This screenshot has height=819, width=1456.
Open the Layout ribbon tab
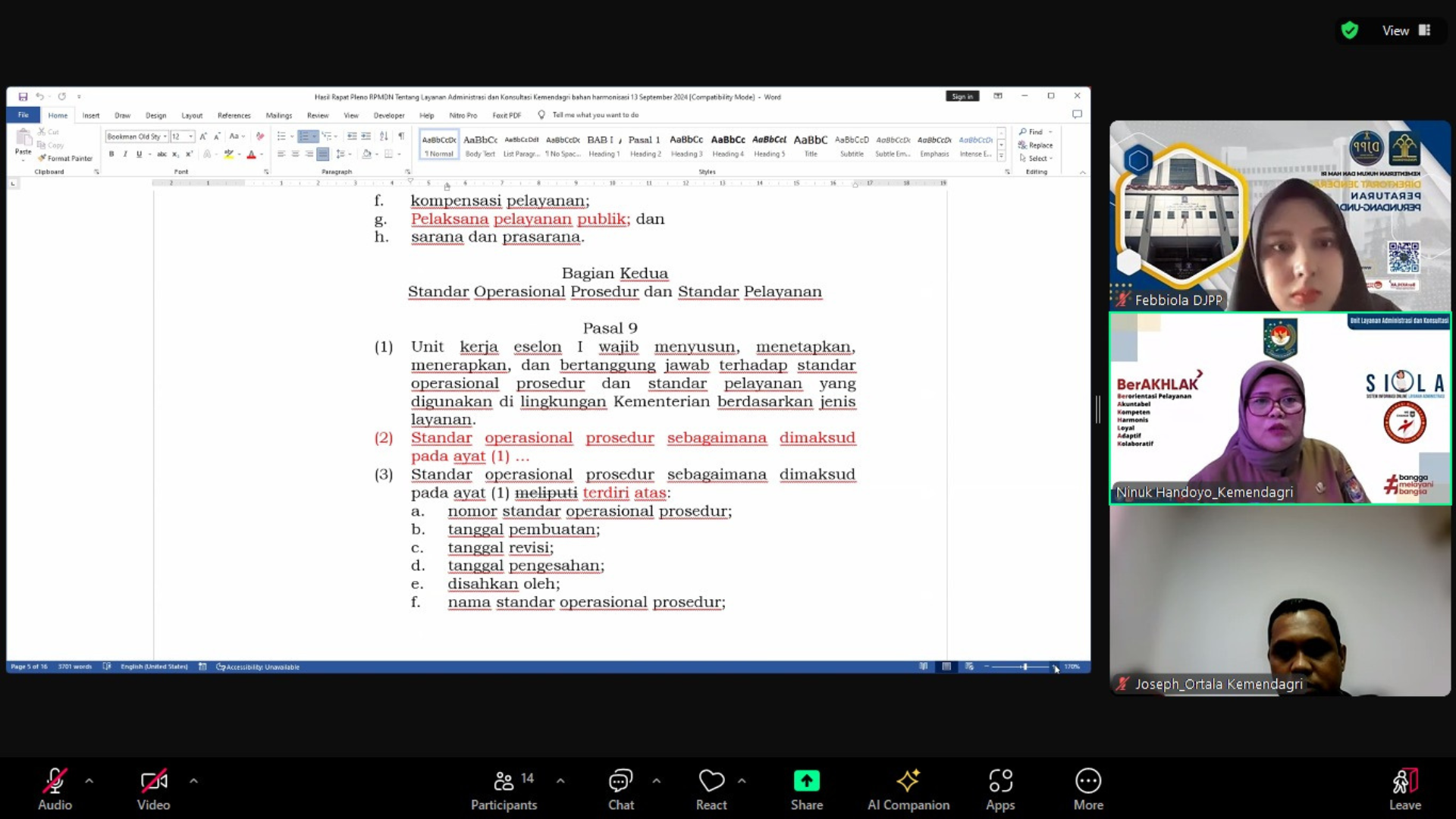click(192, 115)
